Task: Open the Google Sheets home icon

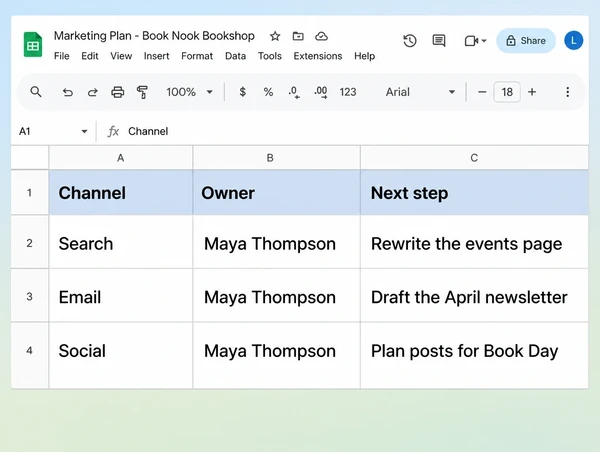Action: pyautogui.click(x=33, y=45)
